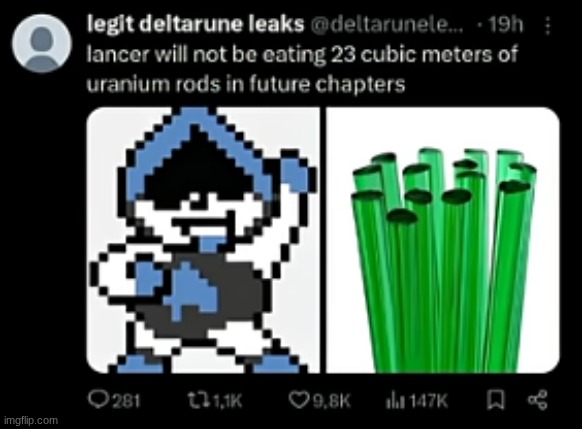Click the default gray profile avatar
582x429 pixels.
click(42, 43)
